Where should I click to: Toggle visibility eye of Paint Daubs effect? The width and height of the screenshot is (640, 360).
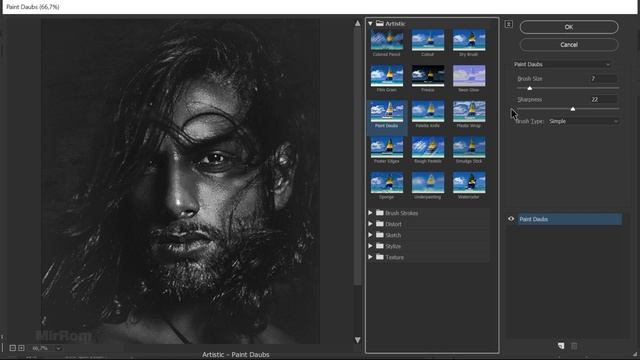[511, 219]
